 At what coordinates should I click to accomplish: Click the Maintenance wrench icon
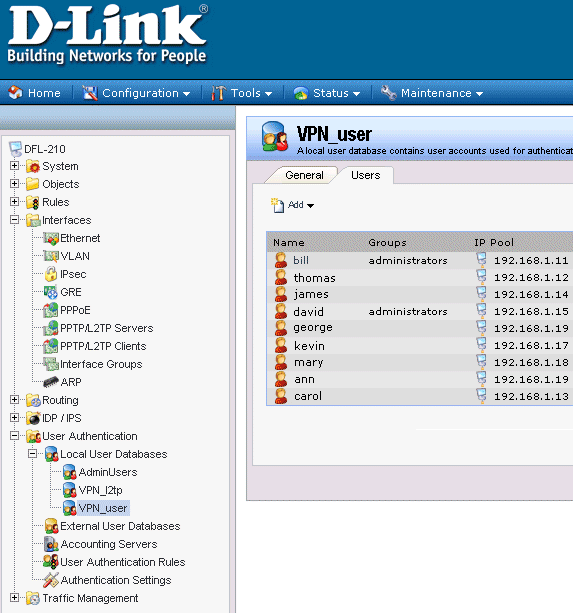click(x=389, y=93)
